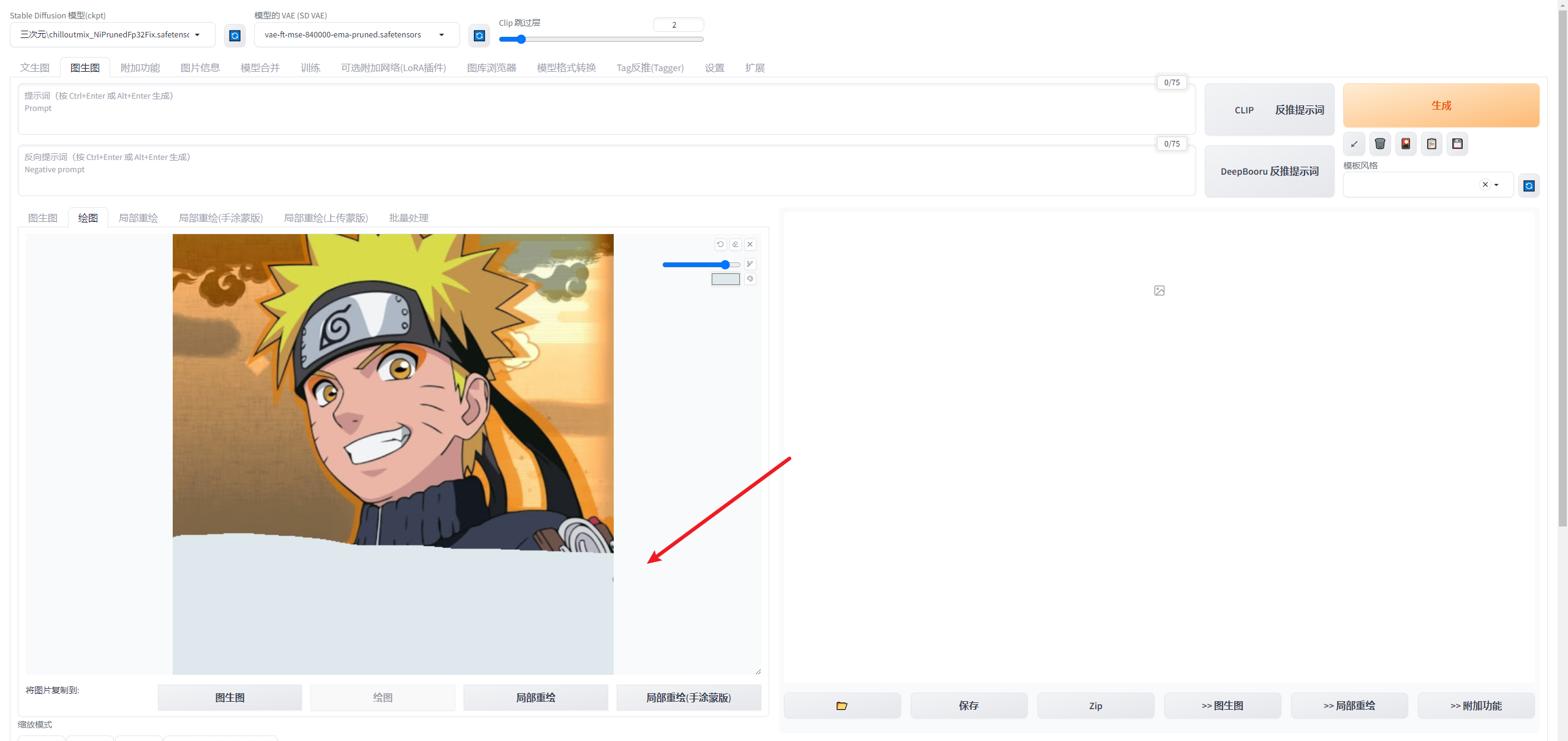The width and height of the screenshot is (1568, 741).
Task: Switch to the 图库浏览器 tab
Action: click(x=492, y=68)
